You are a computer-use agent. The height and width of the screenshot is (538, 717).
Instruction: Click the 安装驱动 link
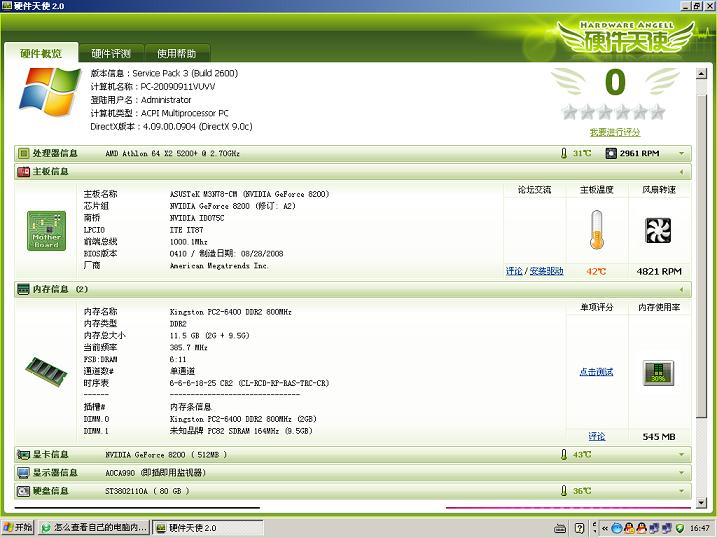tap(546, 271)
